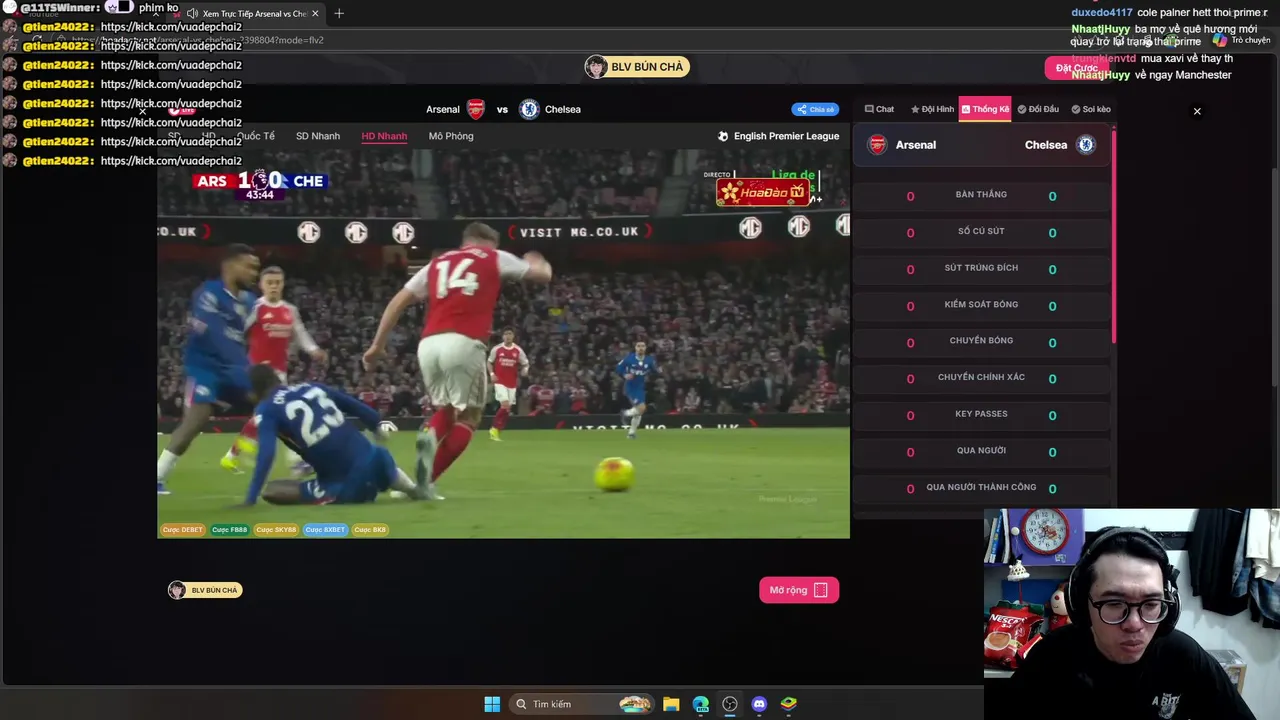Open the Soi kèo tab
The image size is (1280, 720).
click(x=1091, y=109)
